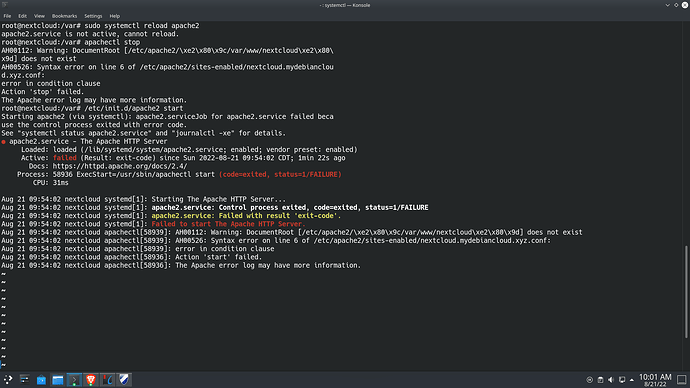The height and width of the screenshot is (388, 690).
Task: Click the circular notifications tray icon
Action: tap(590, 380)
